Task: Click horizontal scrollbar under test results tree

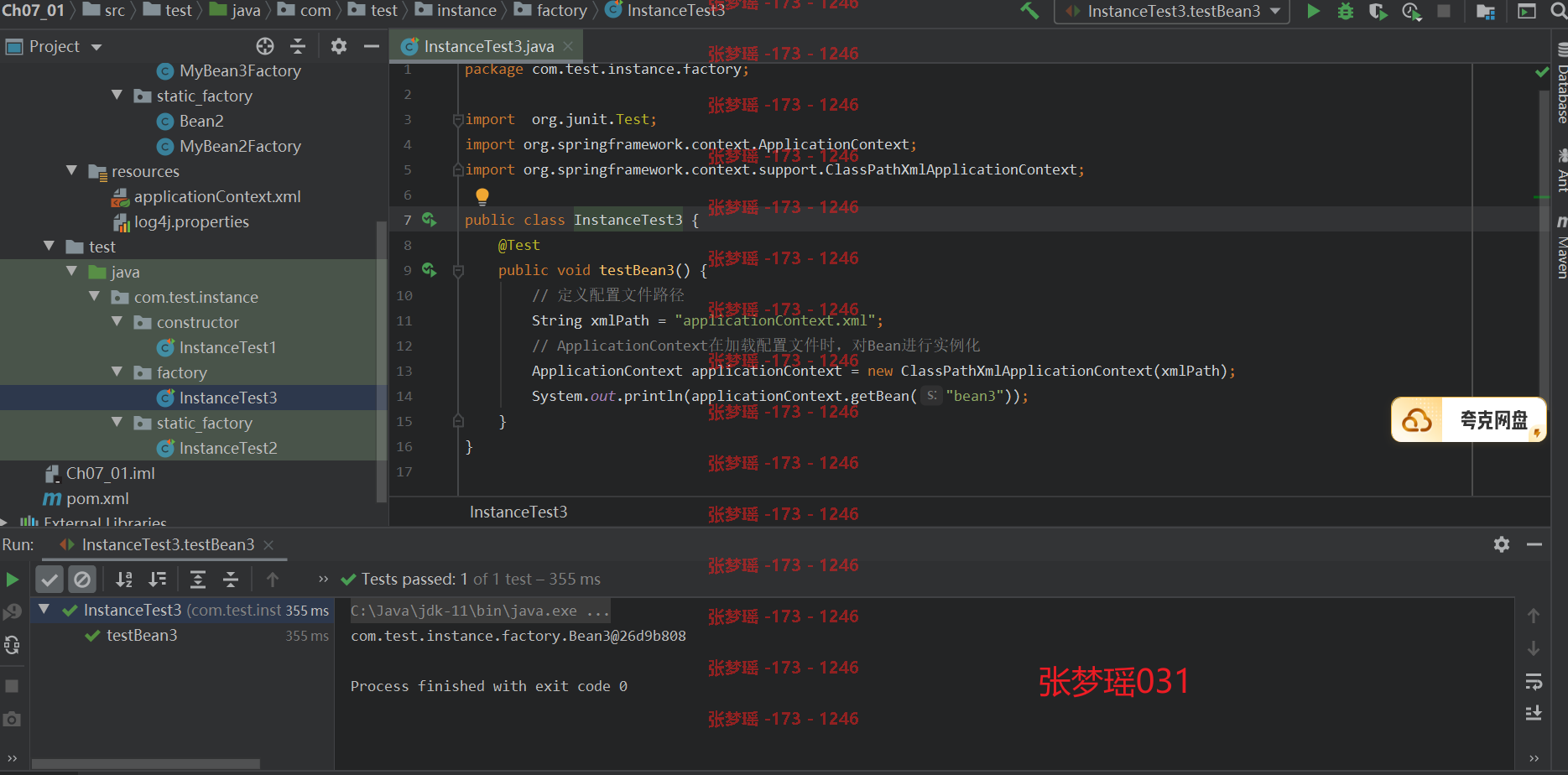Action: point(146,763)
